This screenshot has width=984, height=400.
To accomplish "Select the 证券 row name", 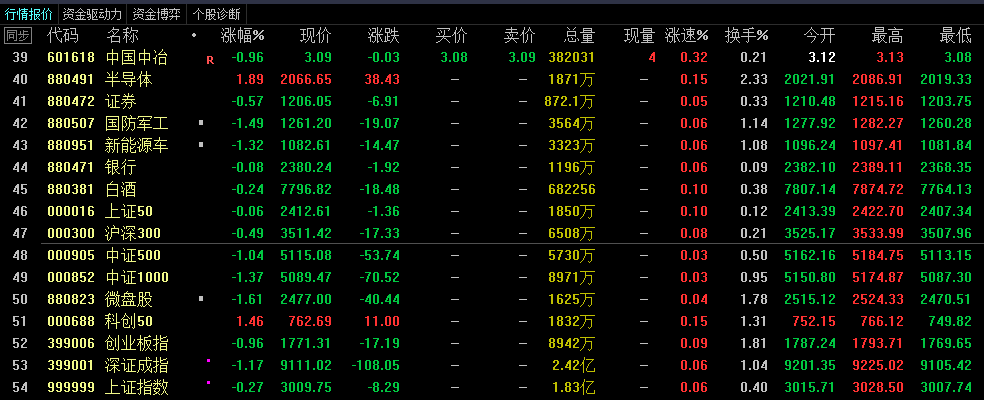I will (121, 102).
